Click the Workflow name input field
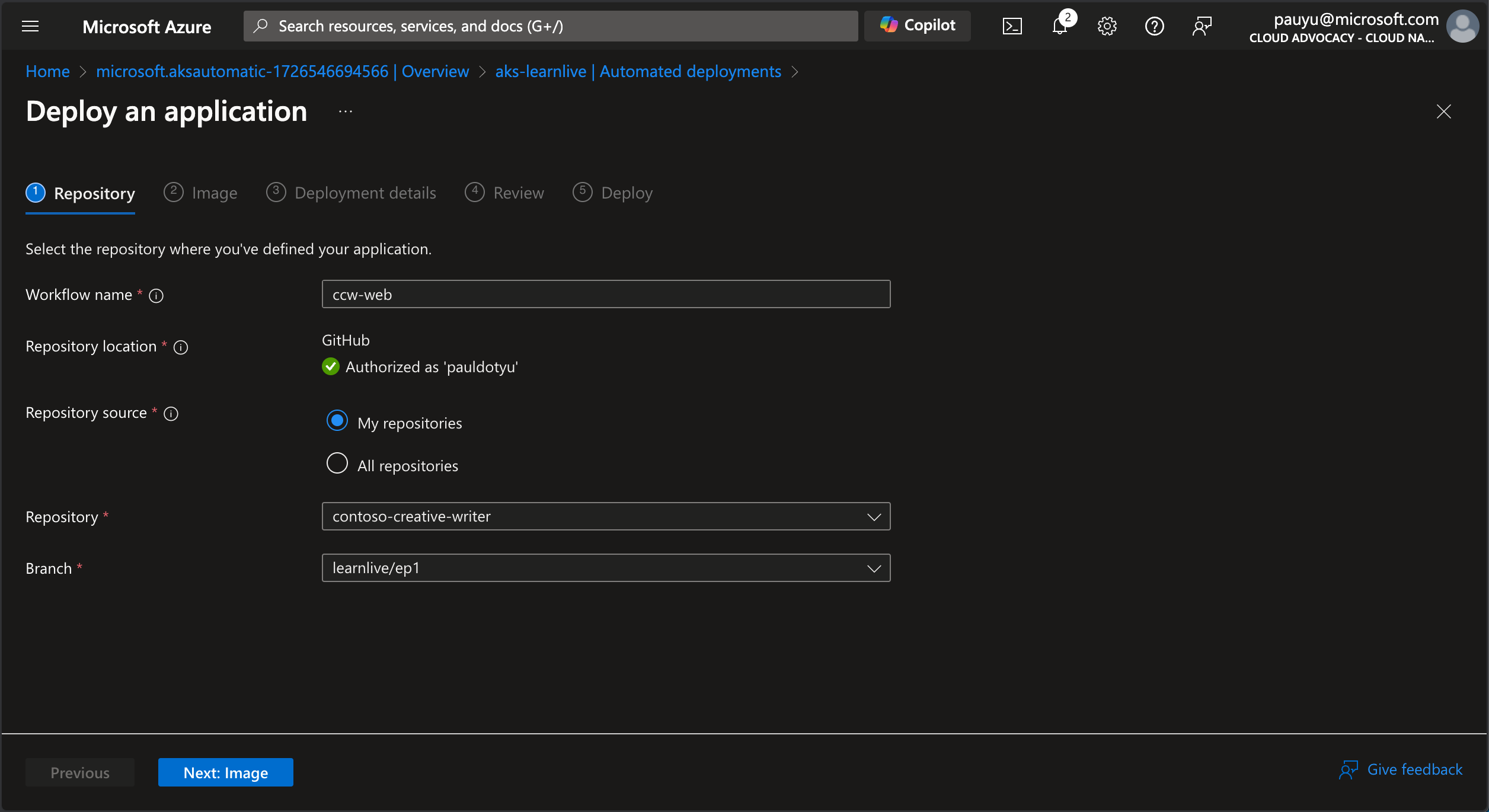This screenshot has width=1489, height=812. 606,295
